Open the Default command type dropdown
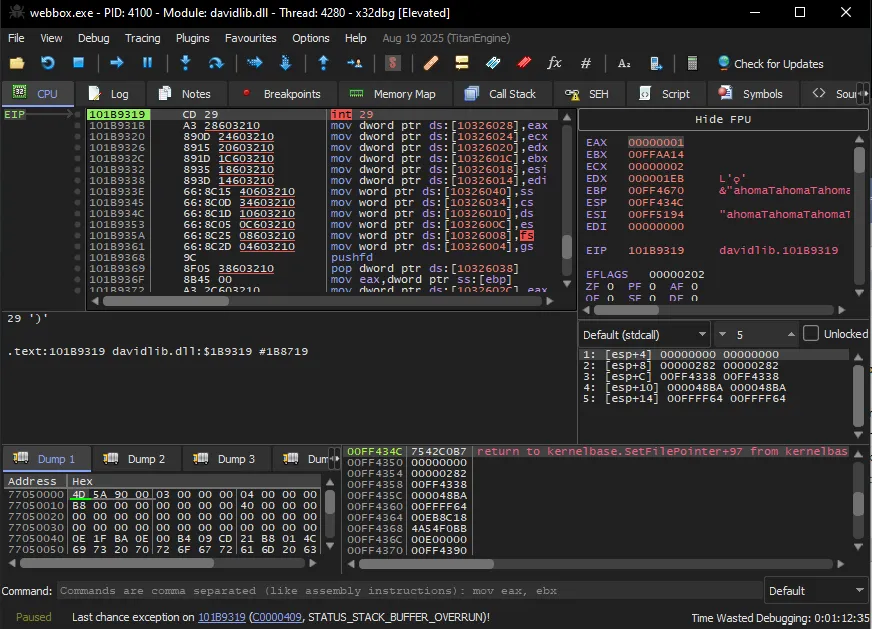The width and height of the screenshot is (872, 629). click(815, 591)
